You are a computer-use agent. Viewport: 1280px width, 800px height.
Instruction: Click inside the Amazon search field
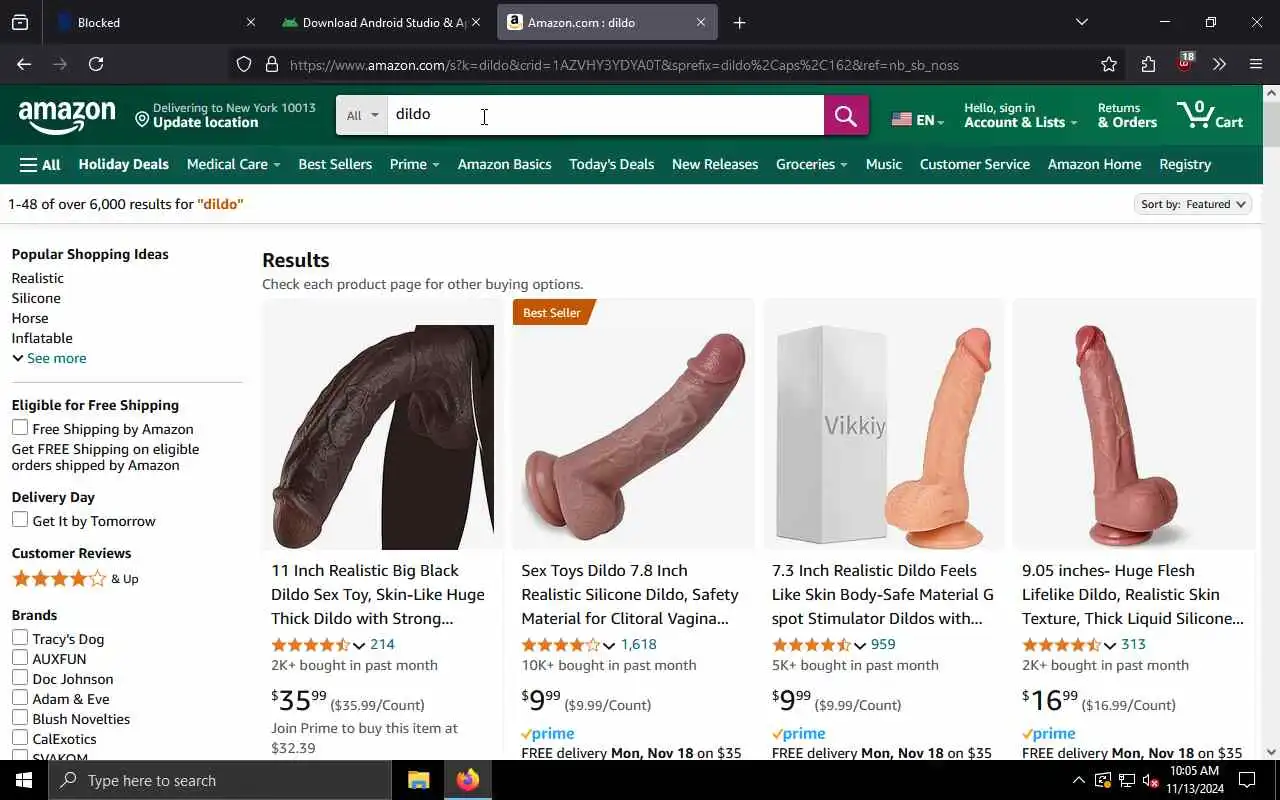pos(605,115)
